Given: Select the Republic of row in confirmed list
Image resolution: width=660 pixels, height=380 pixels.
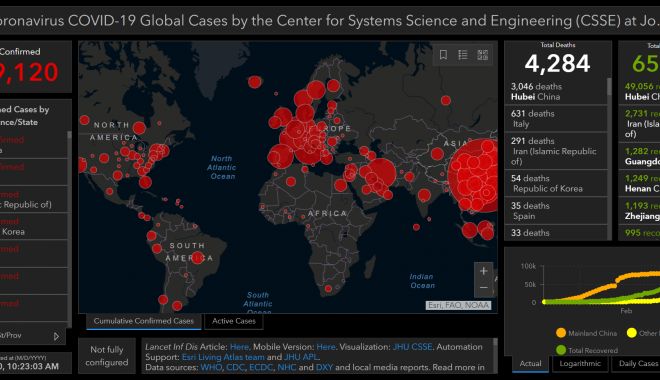Looking at the screenshot, I should point(34,199).
